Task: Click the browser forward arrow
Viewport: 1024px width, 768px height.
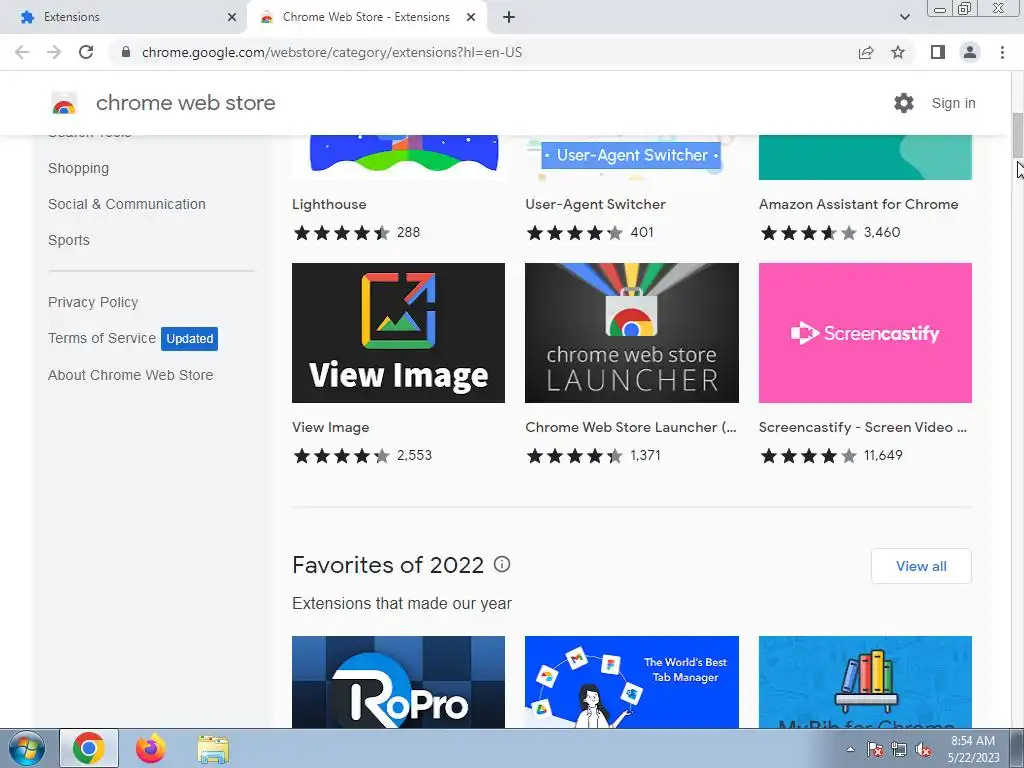Action: [54, 52]
